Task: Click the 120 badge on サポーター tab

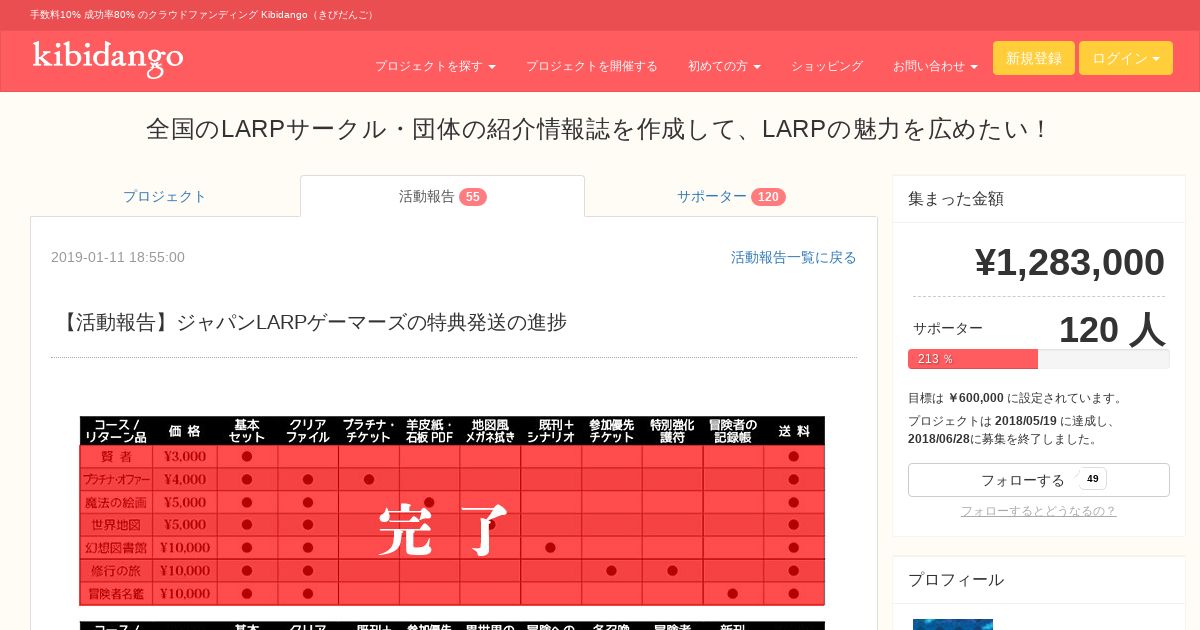Action: click(x=768, y=197)
